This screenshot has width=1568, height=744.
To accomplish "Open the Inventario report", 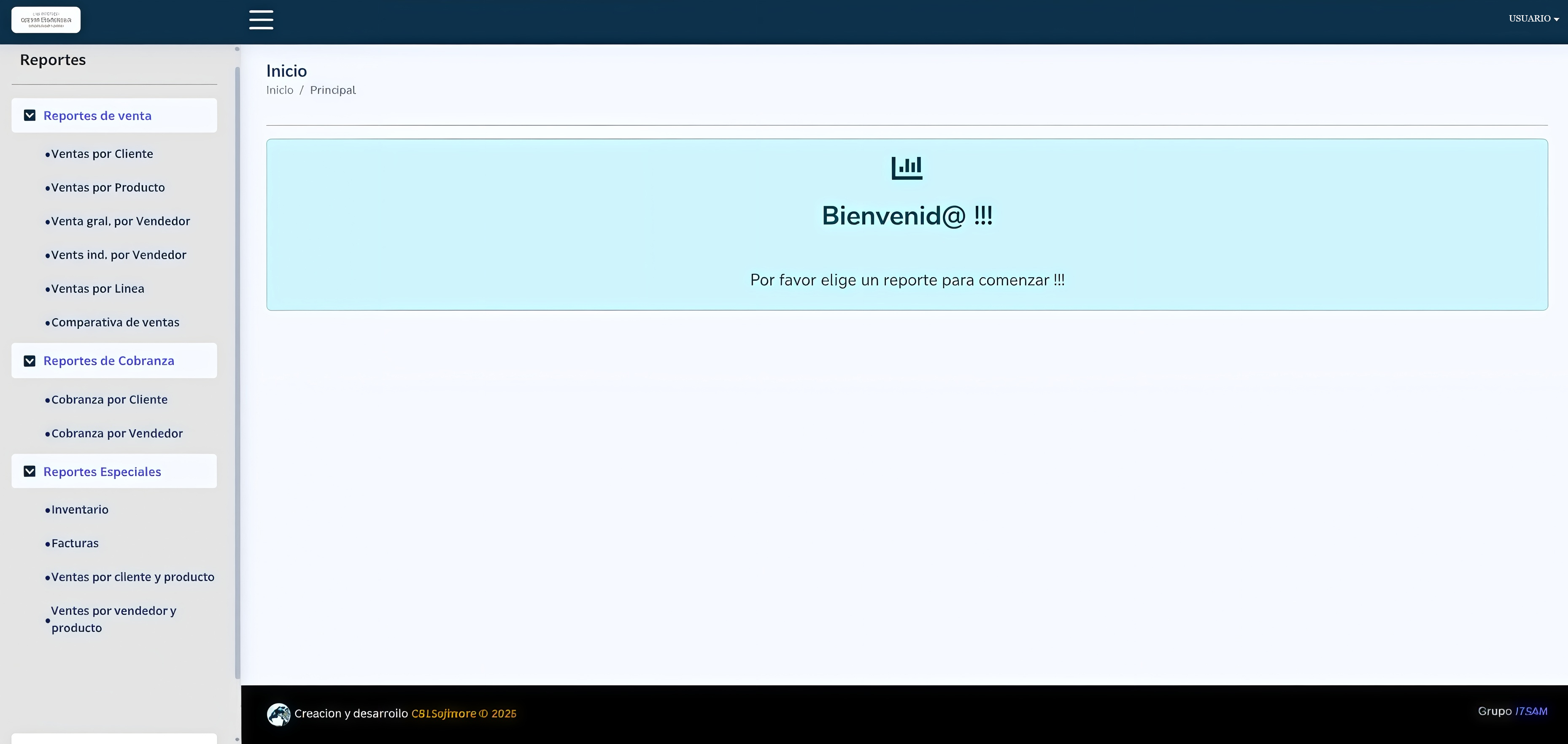I will (x=80, y=510).
